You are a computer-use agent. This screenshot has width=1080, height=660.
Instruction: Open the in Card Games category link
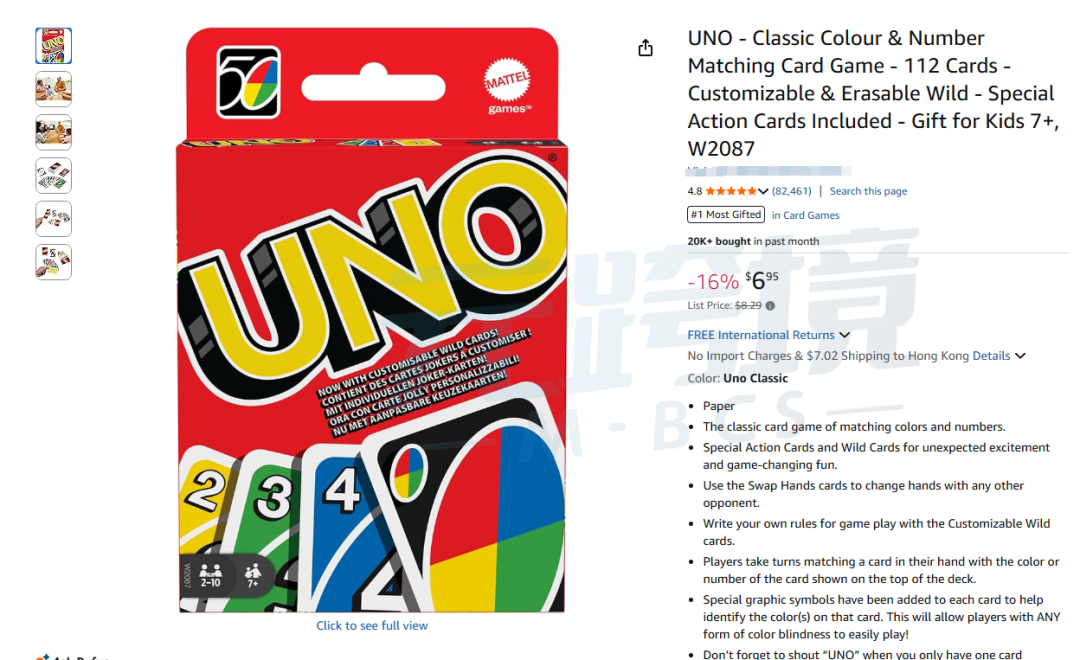click(x=805, y=215)
